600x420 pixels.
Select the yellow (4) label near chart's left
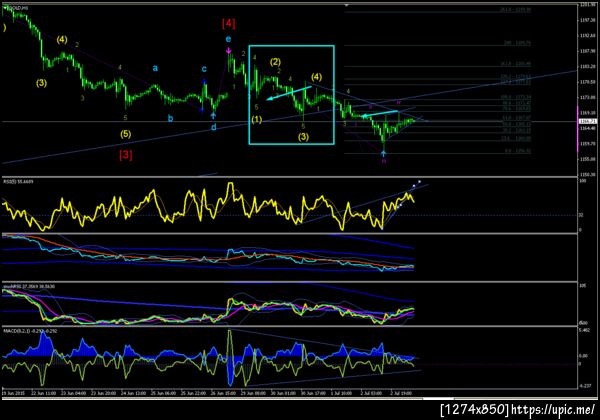62,39
